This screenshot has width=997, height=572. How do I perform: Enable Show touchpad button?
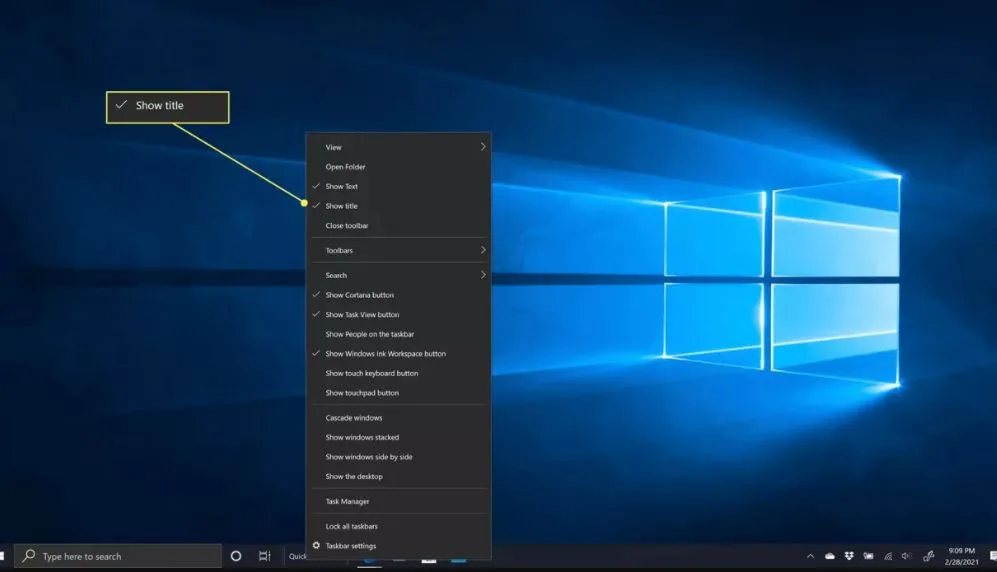399,393
